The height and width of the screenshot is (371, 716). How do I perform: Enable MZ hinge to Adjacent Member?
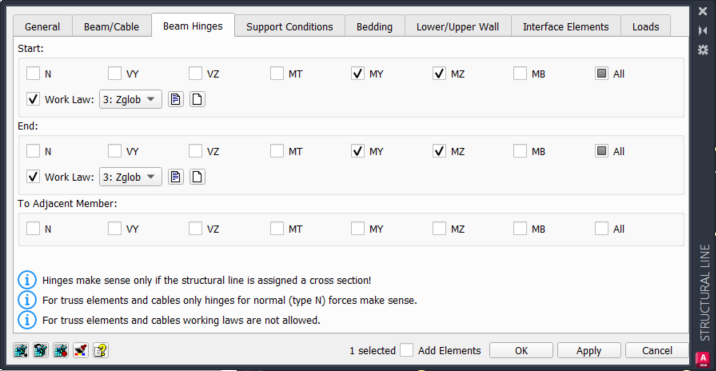(x=439, y=228)
